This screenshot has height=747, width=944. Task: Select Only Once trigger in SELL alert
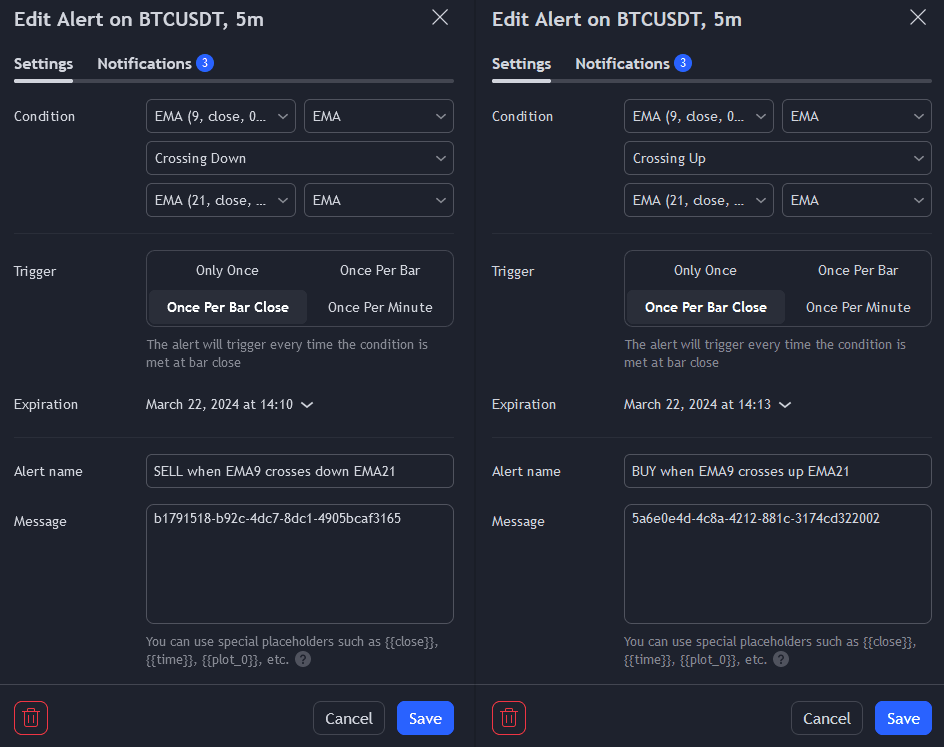click(x=227, y=270)
